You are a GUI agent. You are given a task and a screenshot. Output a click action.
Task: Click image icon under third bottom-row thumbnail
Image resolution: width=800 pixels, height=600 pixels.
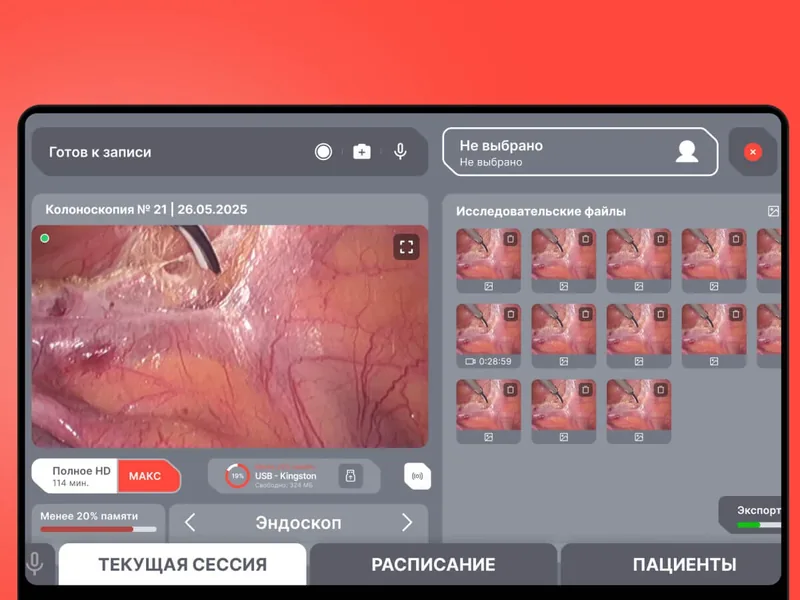[x=639, y=437]
